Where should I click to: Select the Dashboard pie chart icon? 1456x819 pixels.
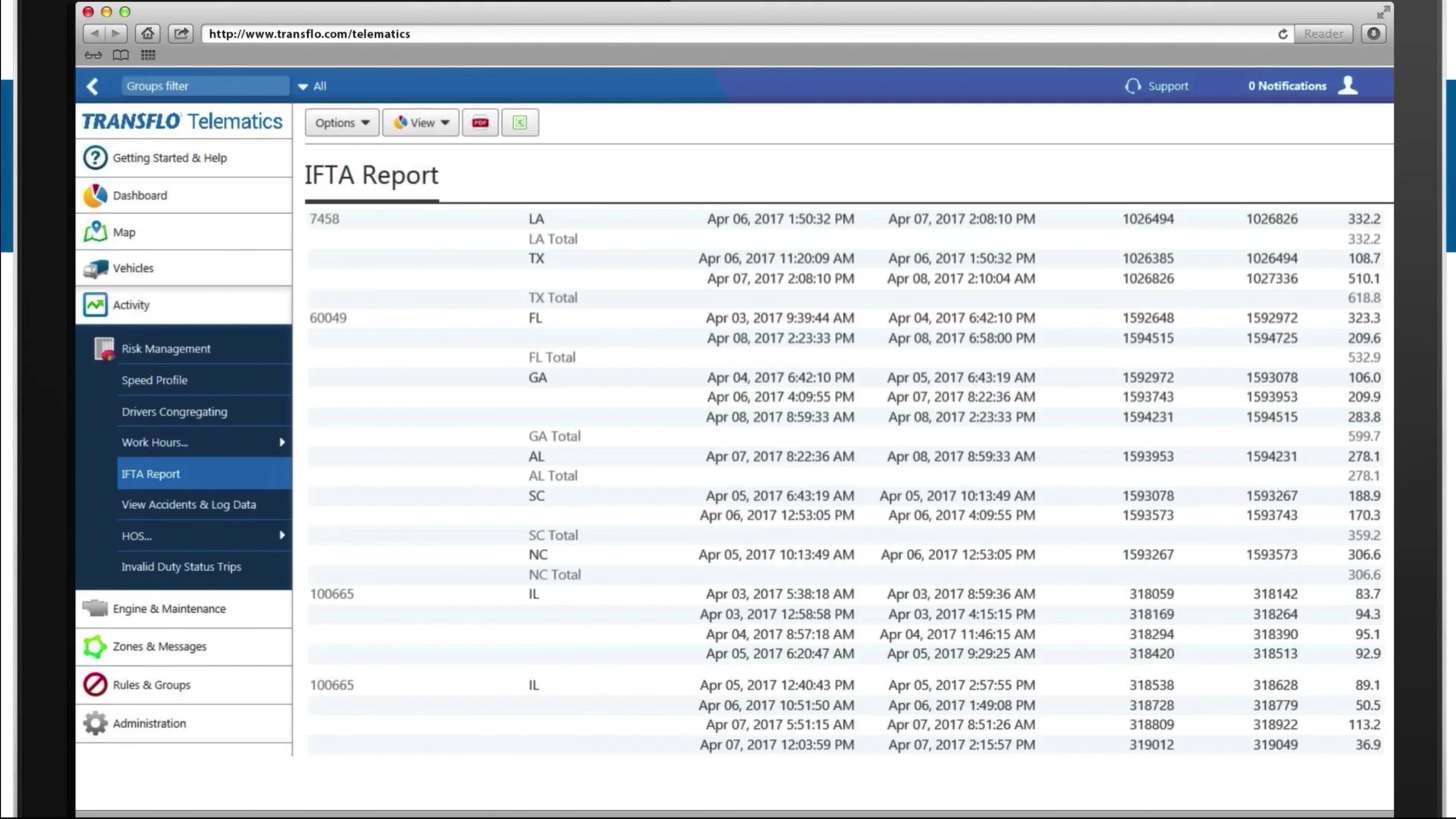95,195
